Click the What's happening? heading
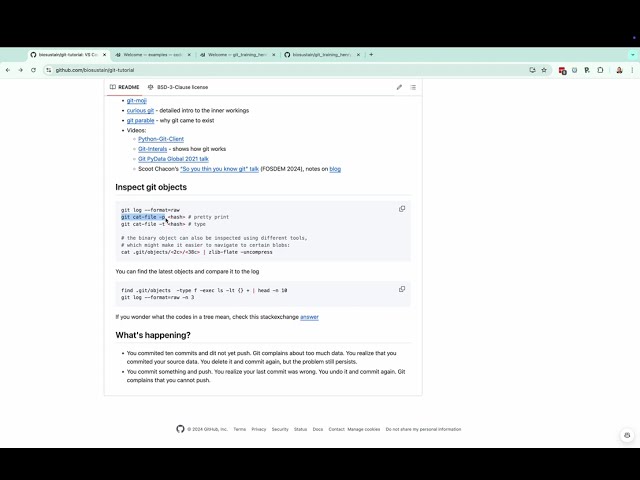 [x=153, y=336]
